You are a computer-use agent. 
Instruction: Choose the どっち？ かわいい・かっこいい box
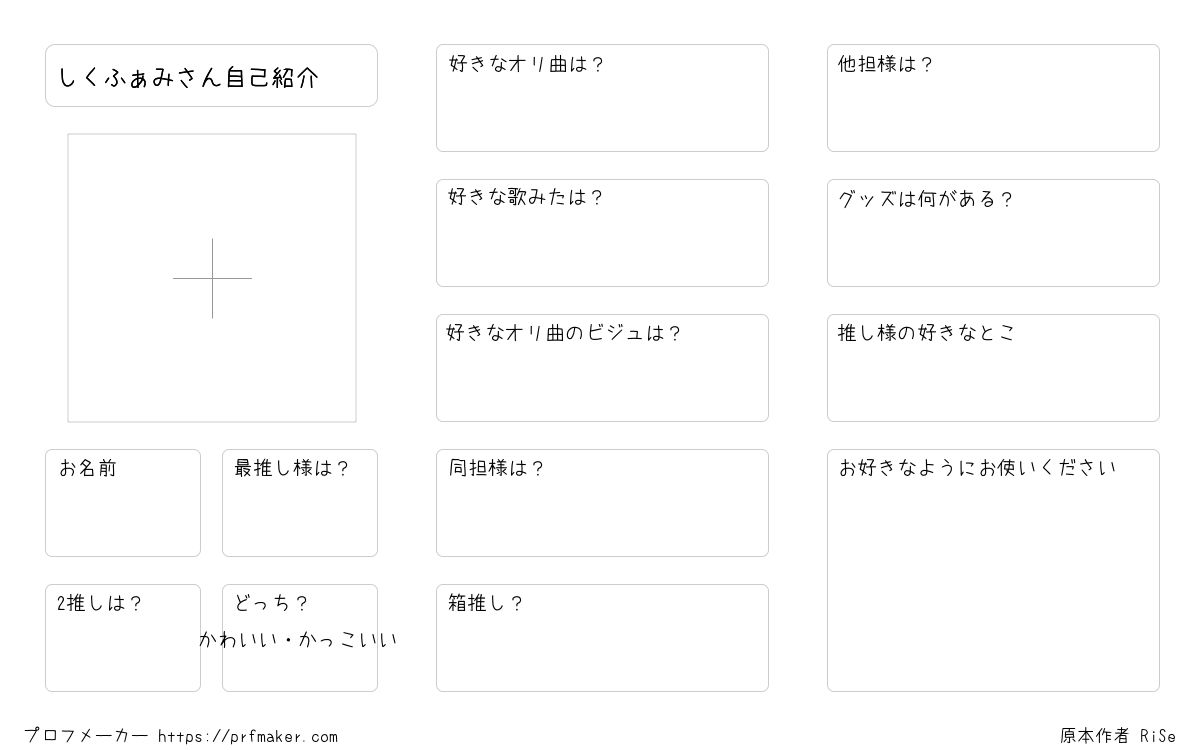coord(300,638)
